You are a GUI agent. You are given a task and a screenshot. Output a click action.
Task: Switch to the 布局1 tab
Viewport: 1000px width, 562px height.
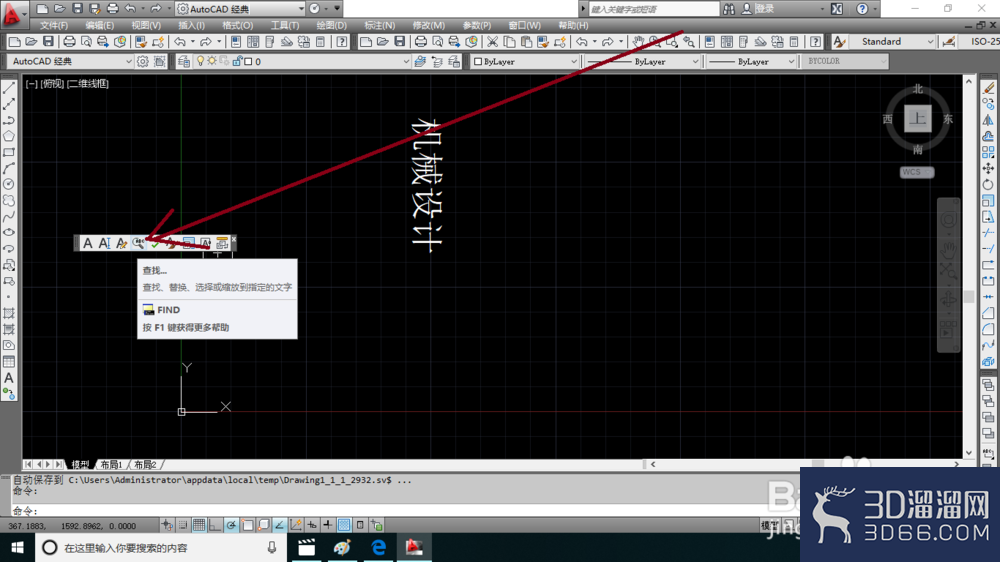(111, 464)
